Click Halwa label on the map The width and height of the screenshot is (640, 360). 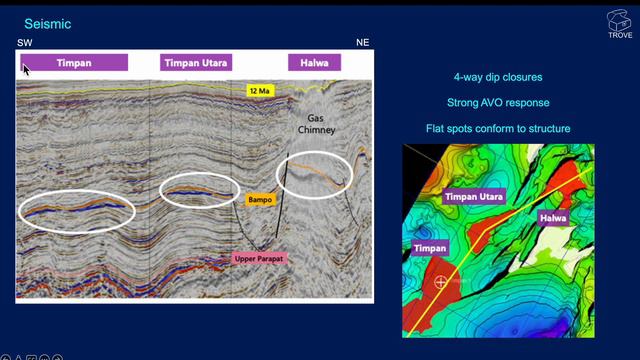coord(553,218)
